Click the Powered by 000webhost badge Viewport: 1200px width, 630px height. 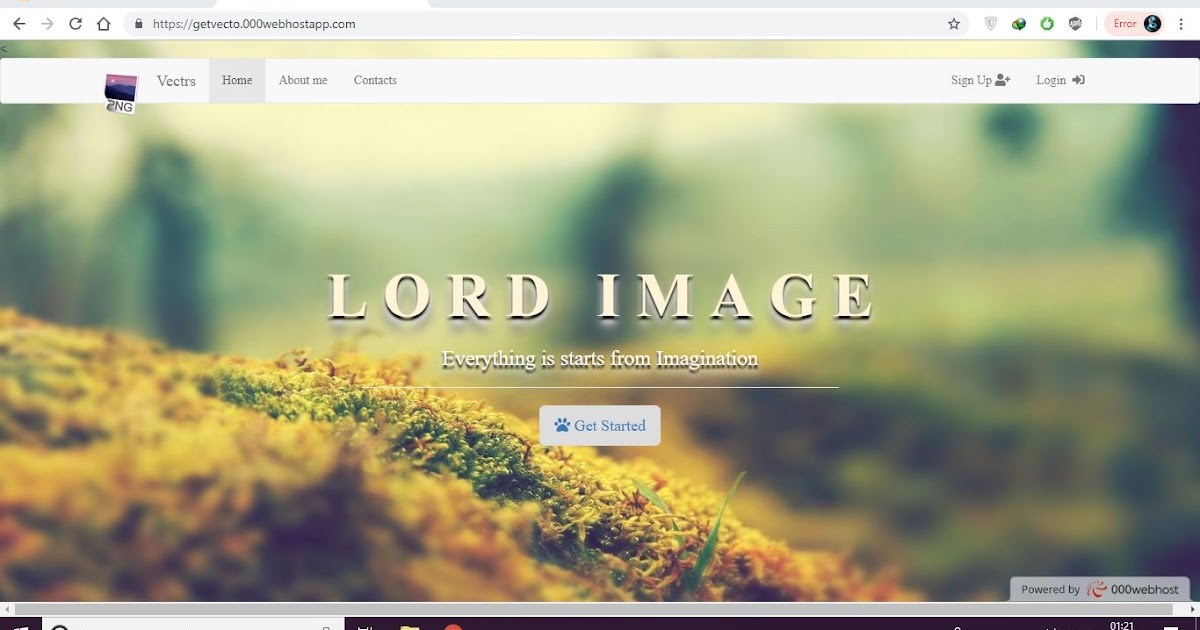point(1098,589)
